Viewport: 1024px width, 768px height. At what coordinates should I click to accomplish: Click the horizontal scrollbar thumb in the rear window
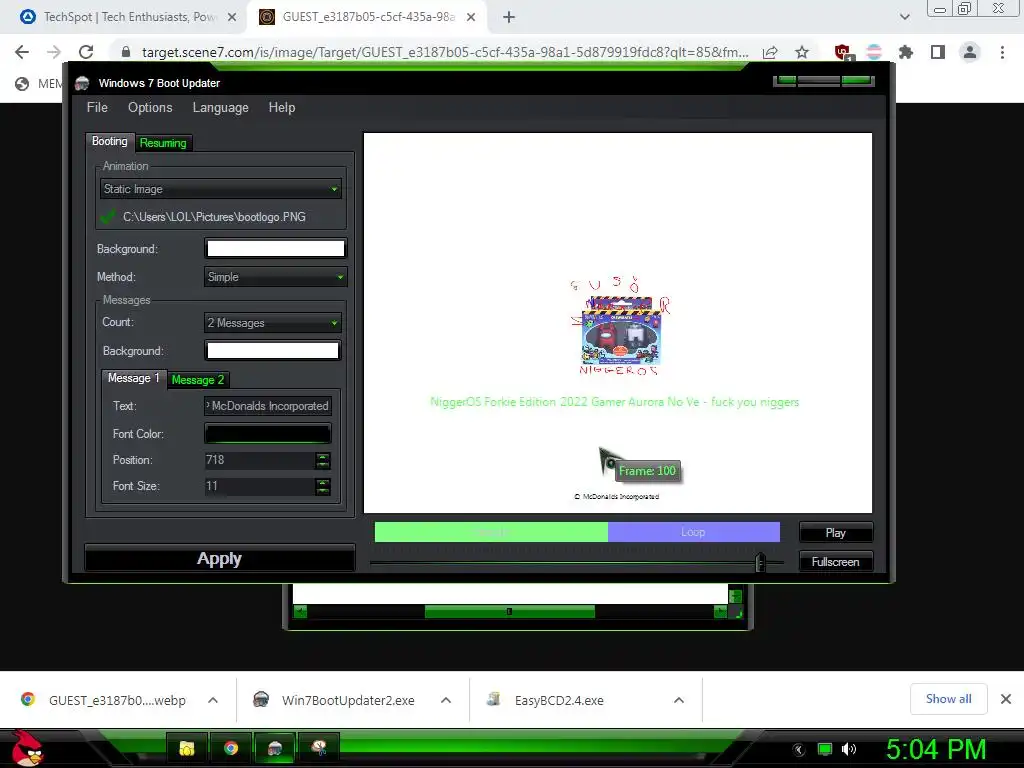pos(509,612)
